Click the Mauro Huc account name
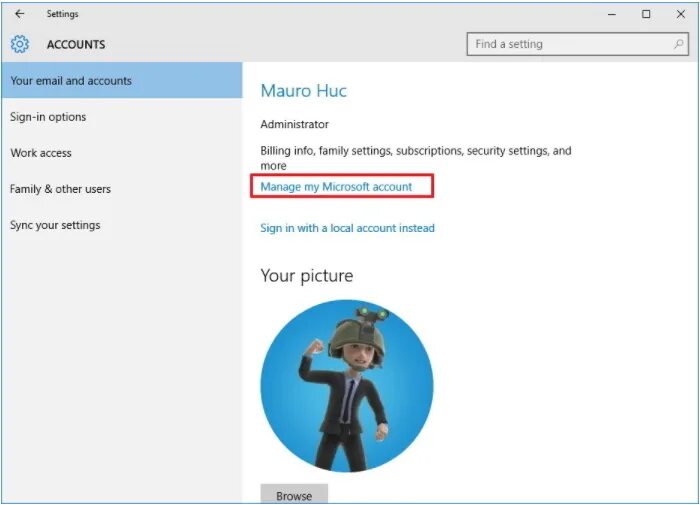 [304, 91]
